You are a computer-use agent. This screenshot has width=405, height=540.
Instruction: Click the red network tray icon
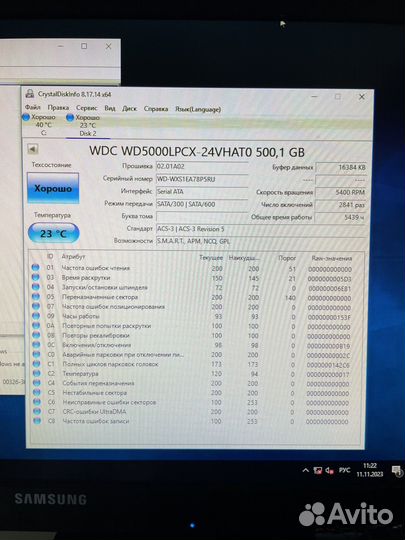318,470
